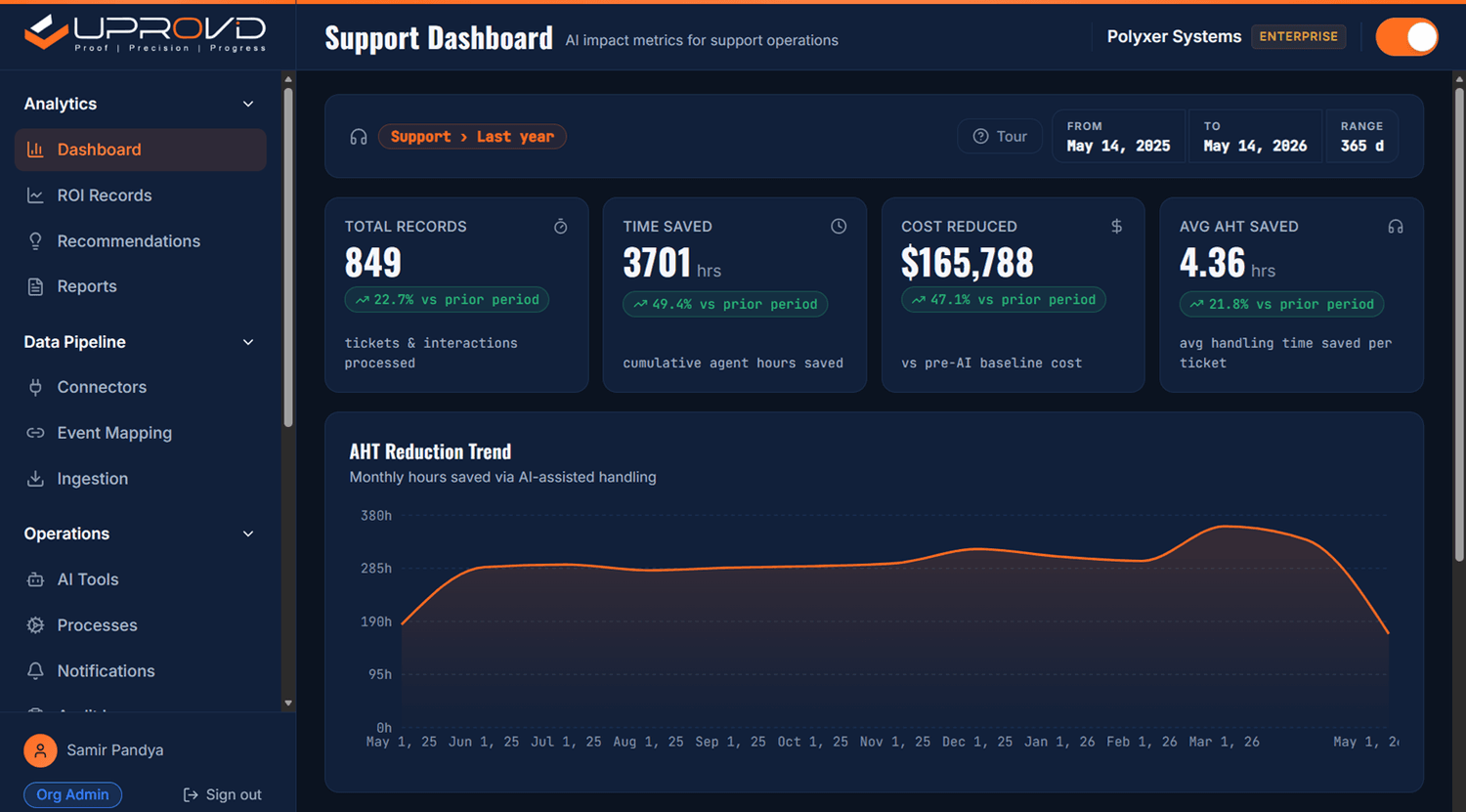This screenshot has height=812, width=1466.
Task: Click the headset icon on Avg AHT Saved card
Action: [1396, 227]
